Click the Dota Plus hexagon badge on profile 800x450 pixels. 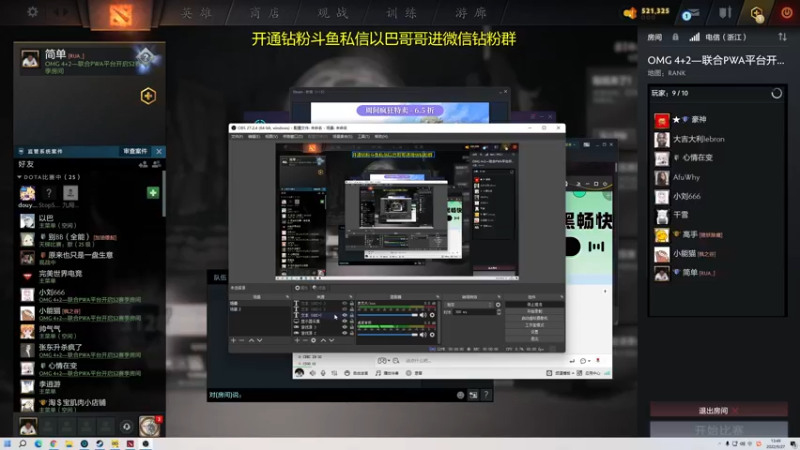tap(148, 96)
